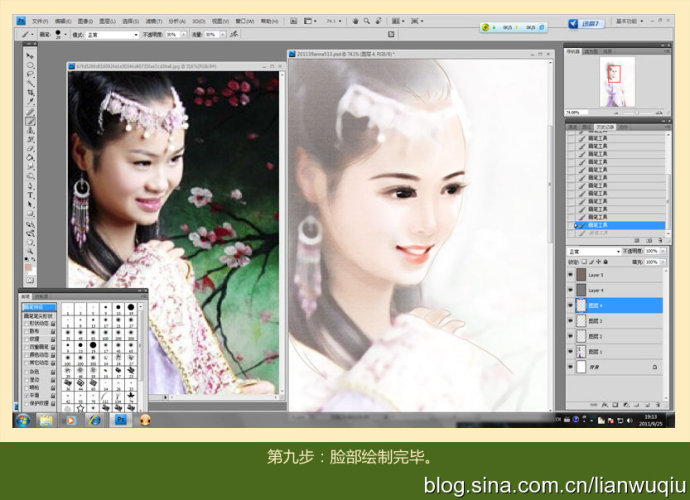Open tool preset picker arrow
The width and height of the screenshot is (690, 500).
[x=32, y=34]
